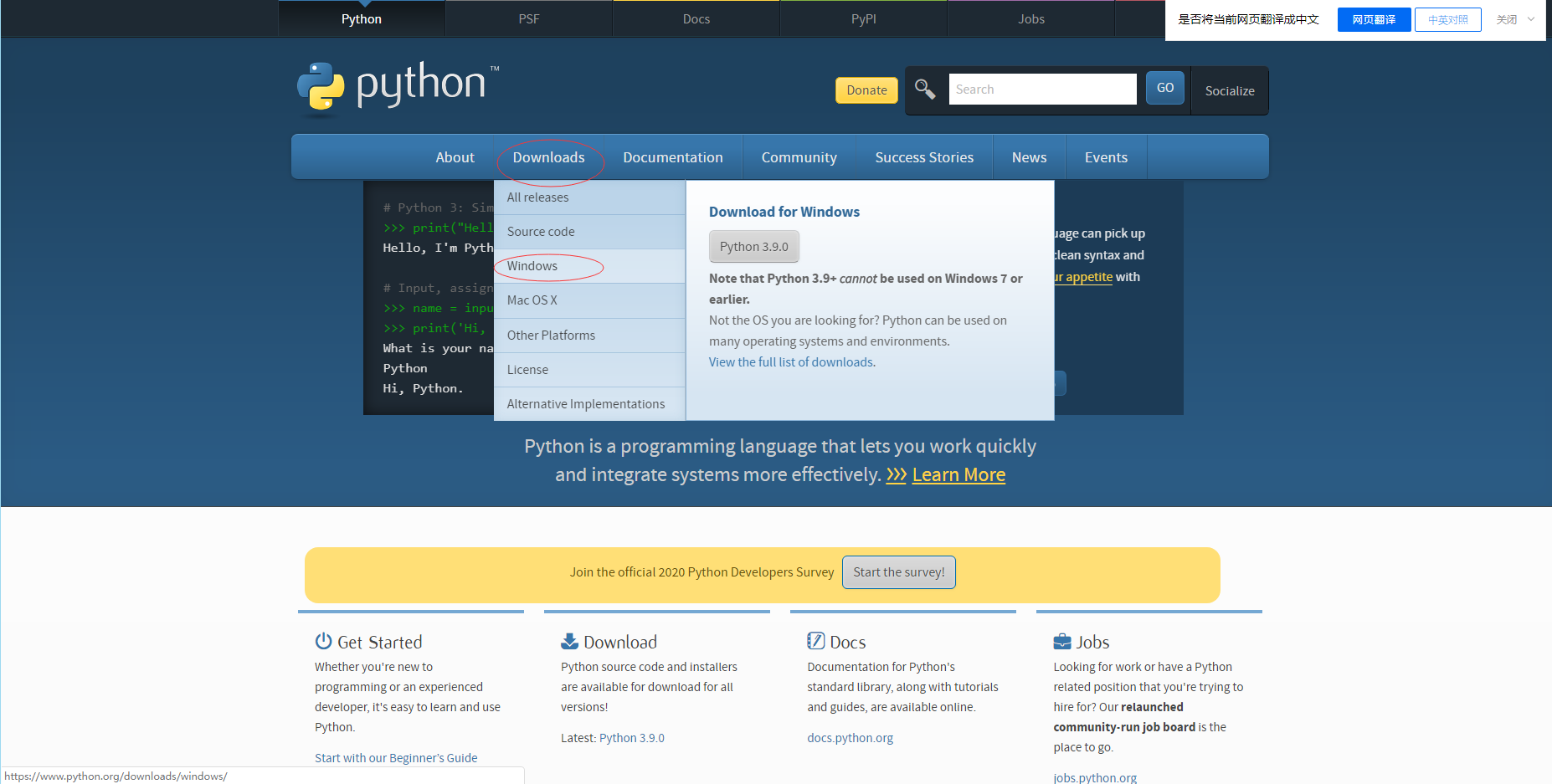Switch to the Docs top tab
Screen dimensions: 1552x784
(696, 19)
